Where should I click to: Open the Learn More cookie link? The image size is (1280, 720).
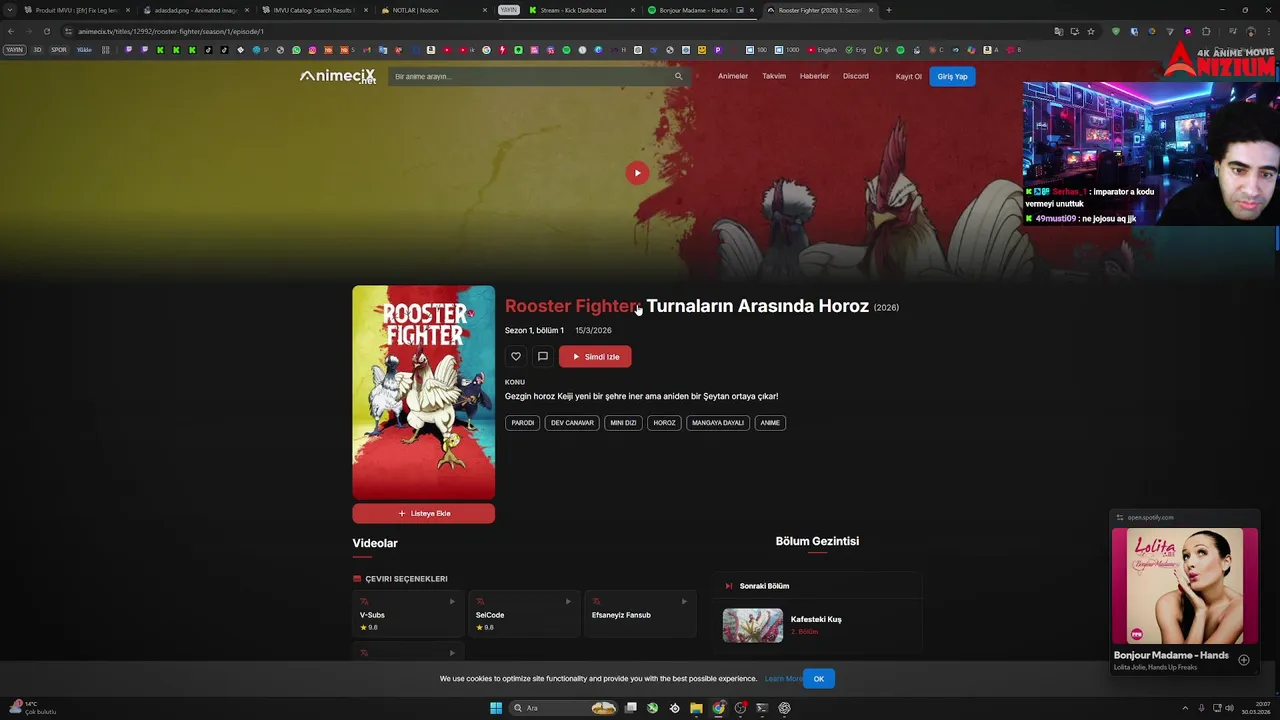tap(783, 679)
